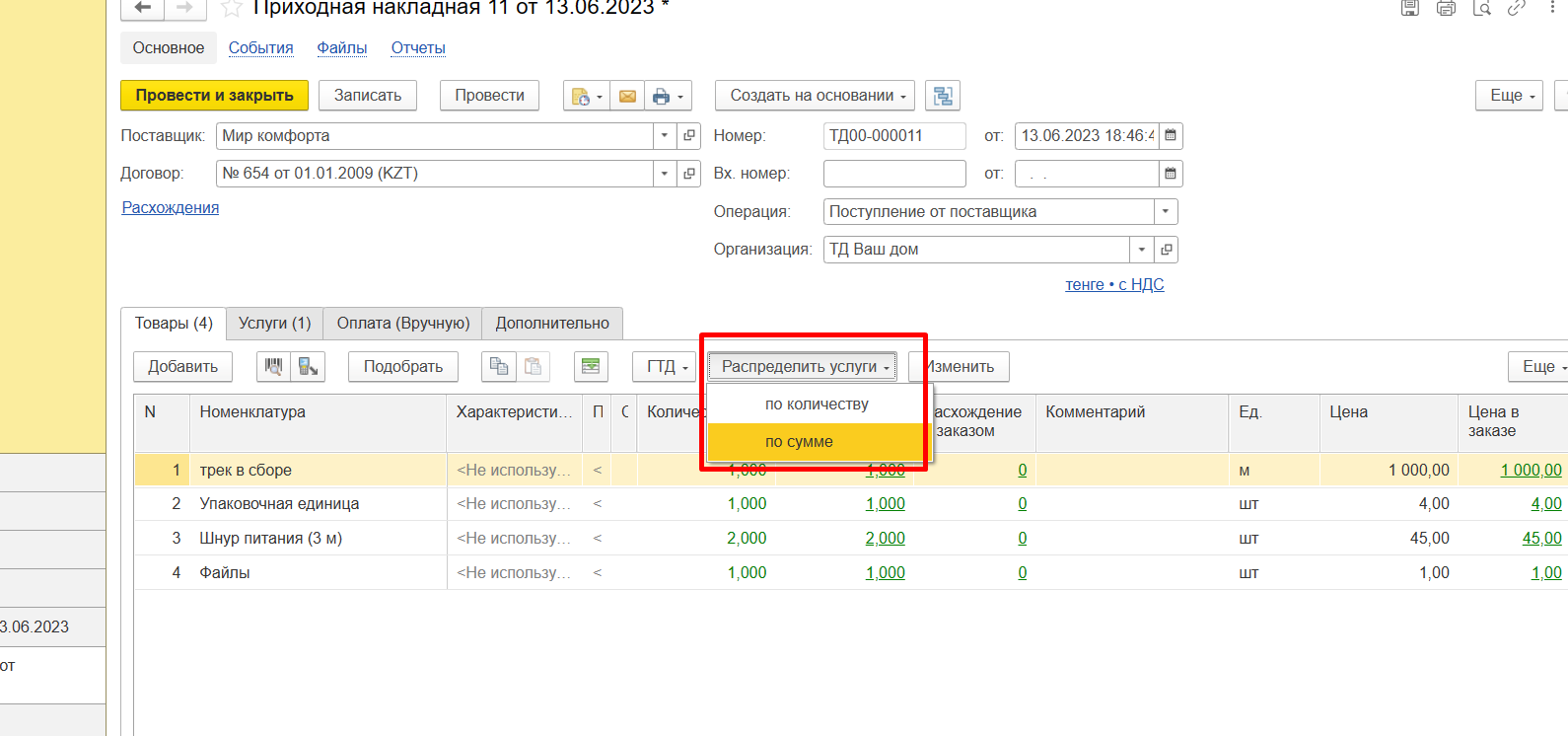Click the data terminal load icon

(309, 367)
